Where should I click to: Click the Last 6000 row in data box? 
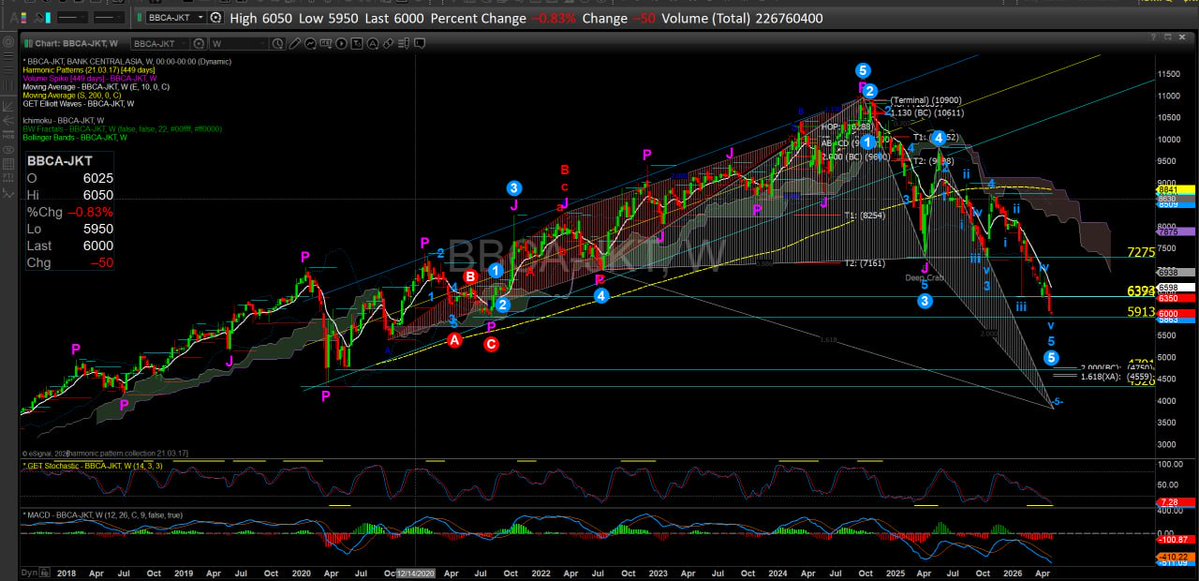pyautogui.click(x=70, y=245)
